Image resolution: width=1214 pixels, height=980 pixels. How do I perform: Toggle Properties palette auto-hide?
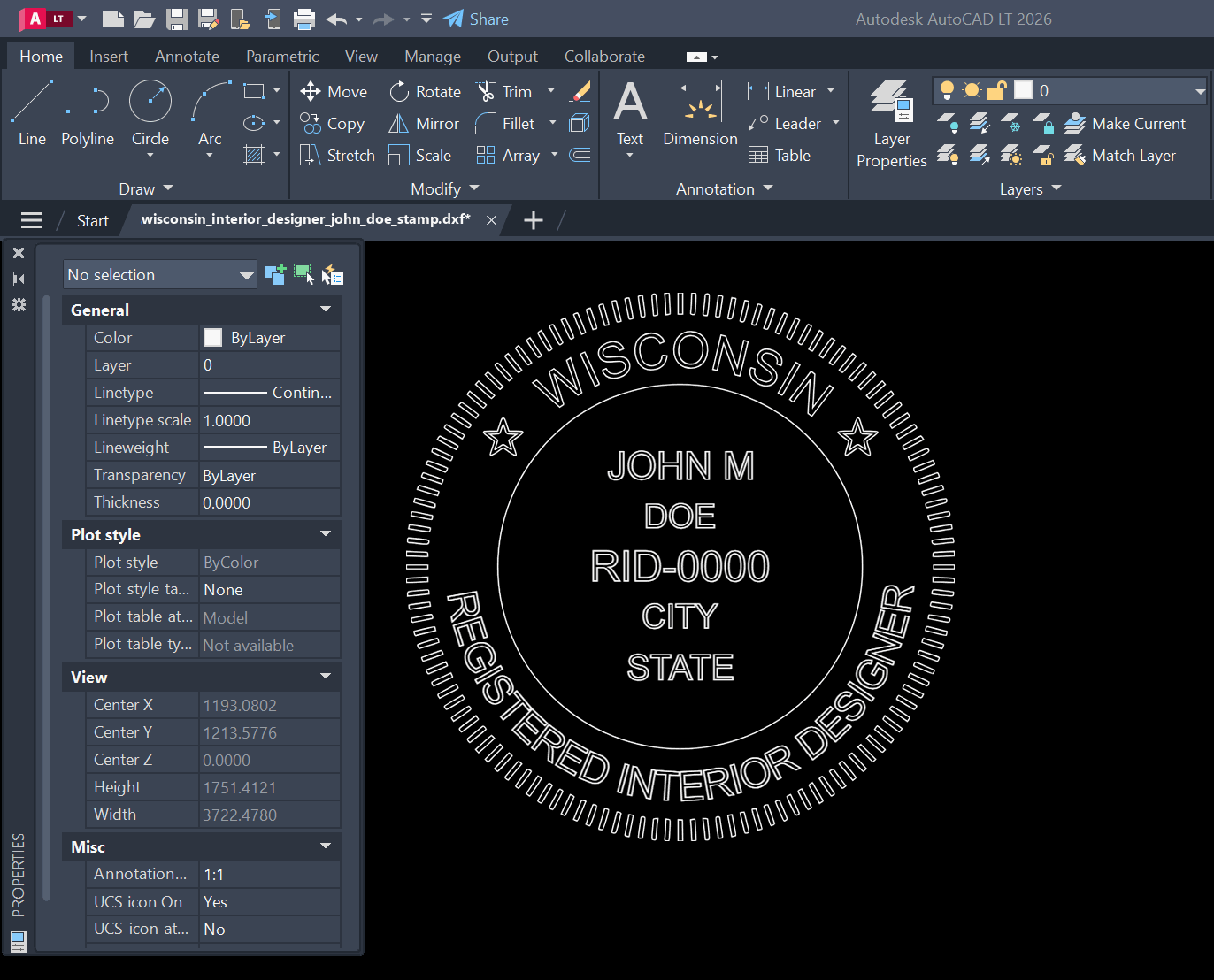(x=19, y=279)
